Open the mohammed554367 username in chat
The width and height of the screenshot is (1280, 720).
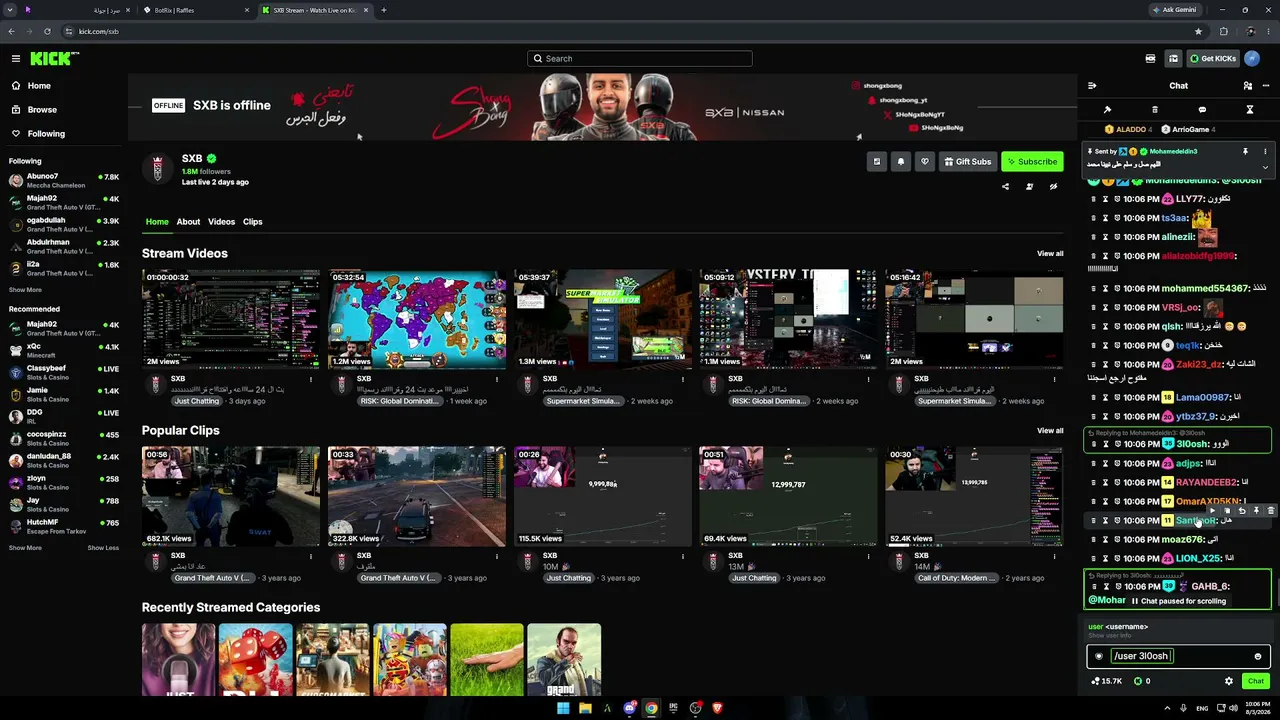pyautogui.click(x=1205, y=289)
